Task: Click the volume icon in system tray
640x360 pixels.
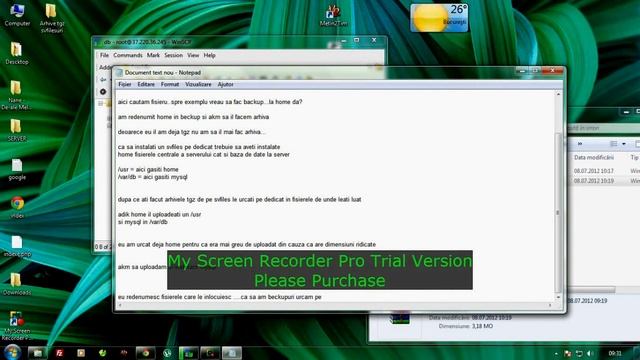Action: (x=590, y=353)
